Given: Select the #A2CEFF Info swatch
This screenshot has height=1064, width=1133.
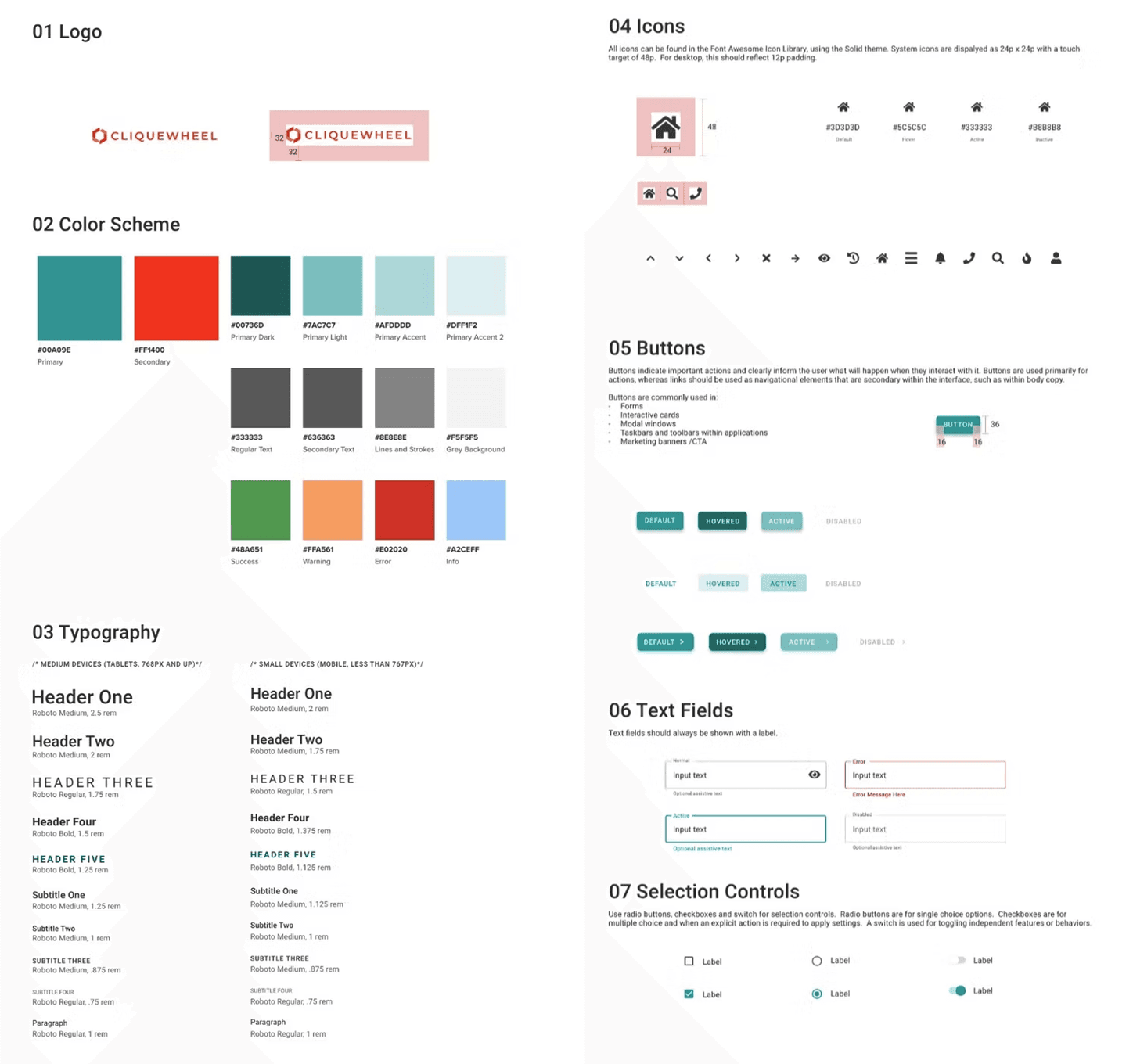Looking at the screenshot, I should (476, 510).
